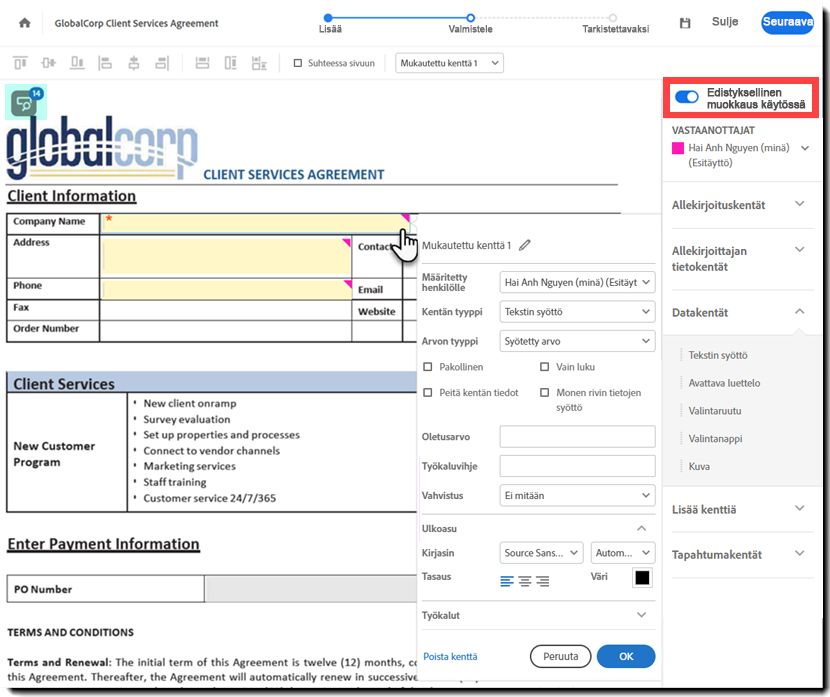Open Kentän tyyppi dropdown
830x697 pixels.
point(577,312)
